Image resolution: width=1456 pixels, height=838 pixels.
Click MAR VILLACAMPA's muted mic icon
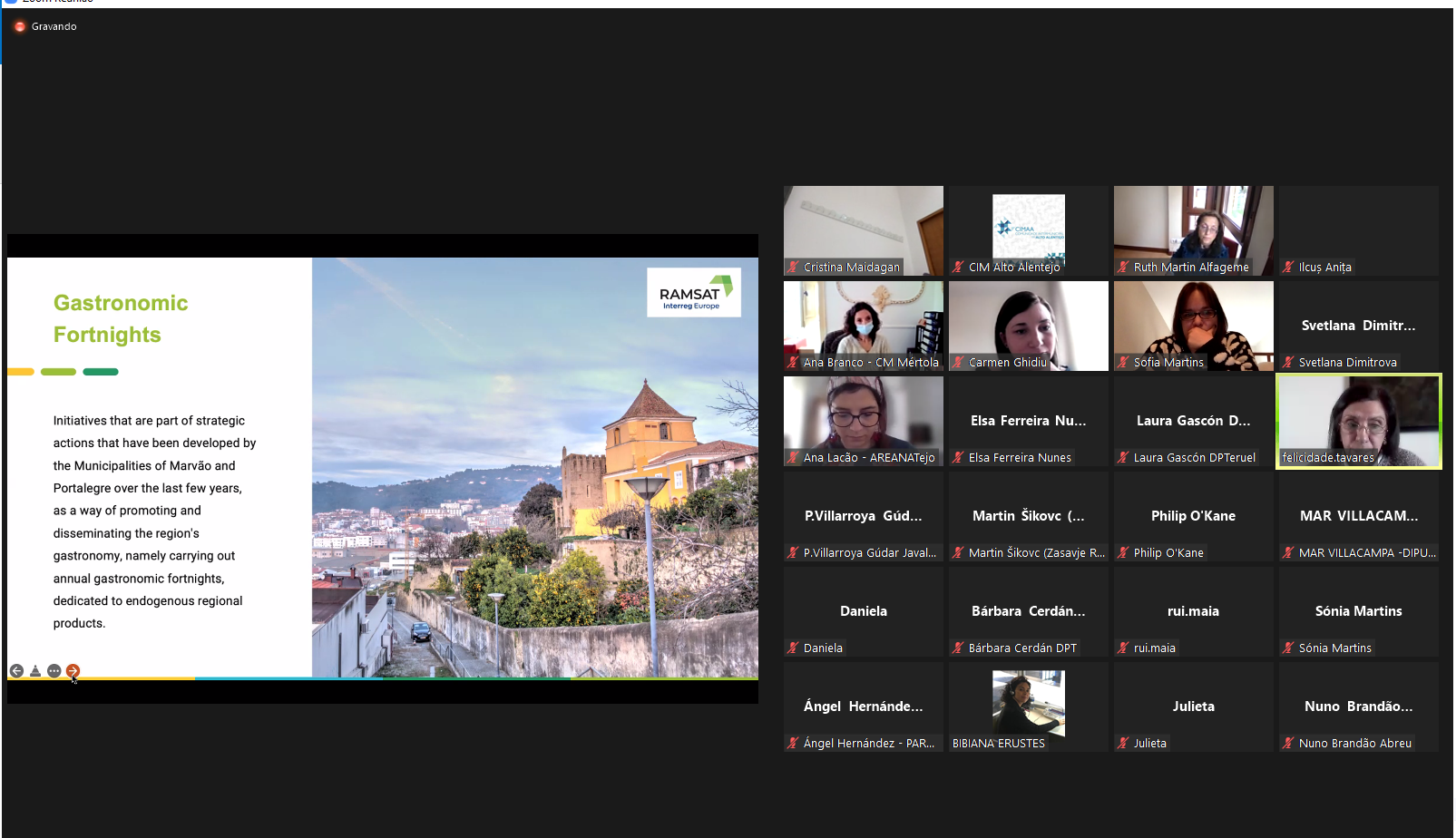(x=1288, y=552)
